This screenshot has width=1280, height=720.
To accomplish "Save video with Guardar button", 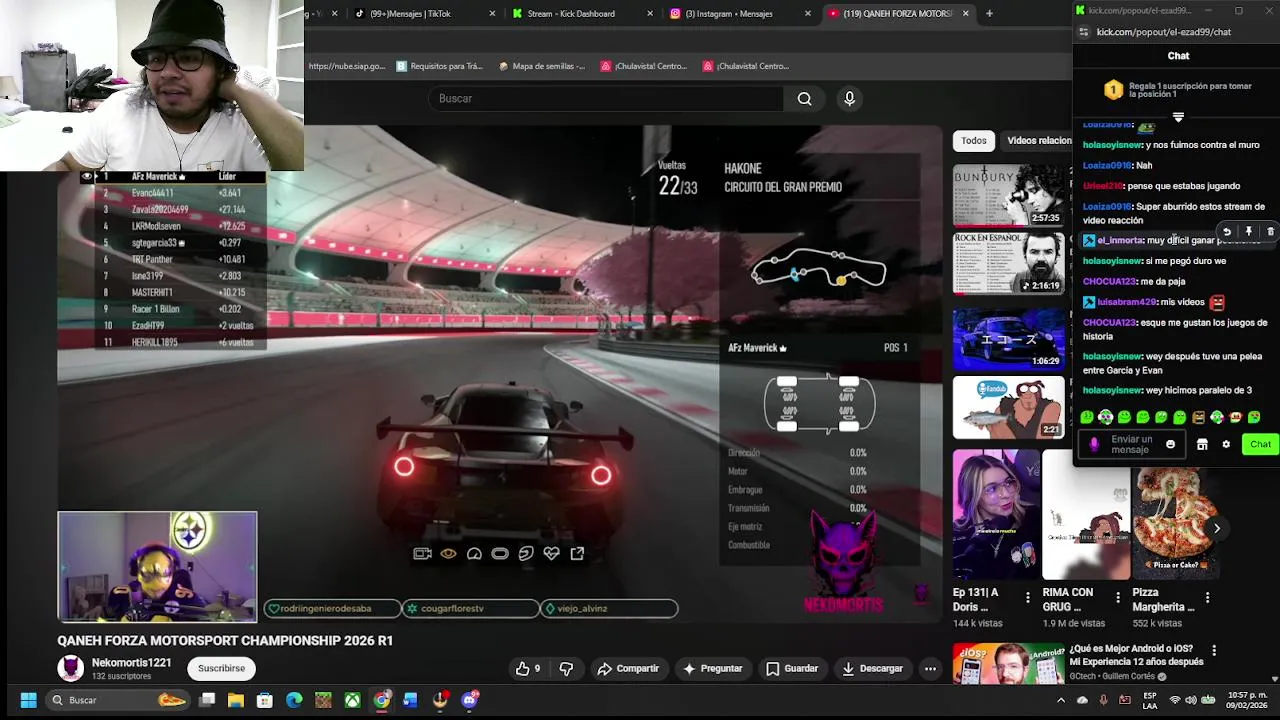I will coord(792,668).
